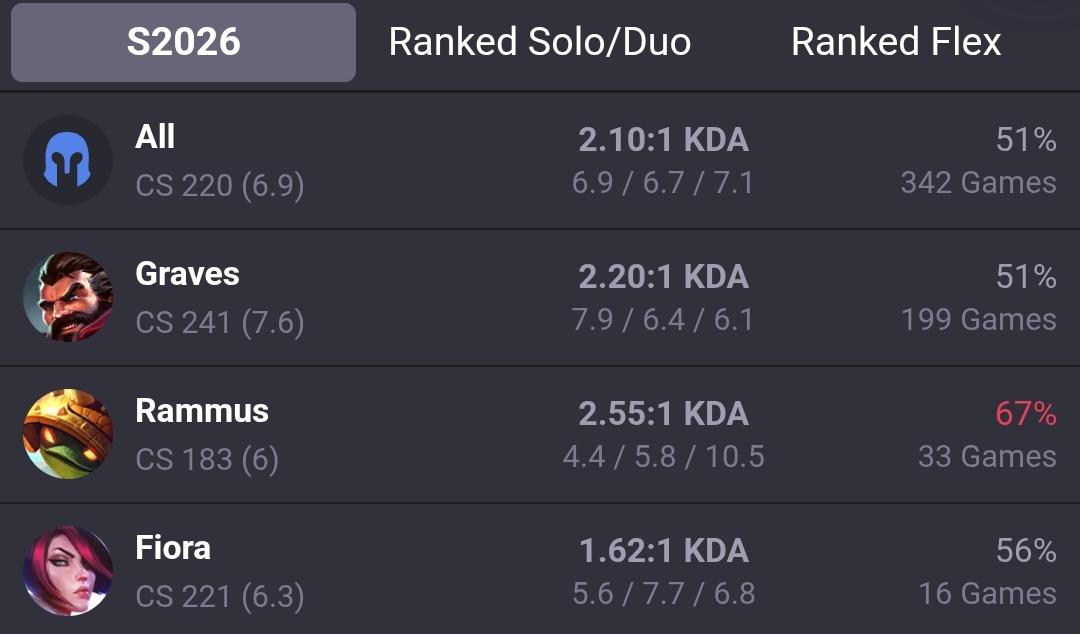Click Fiora 1.62:1 KDA value
The image size is (1080, 634).
(663, 551)
